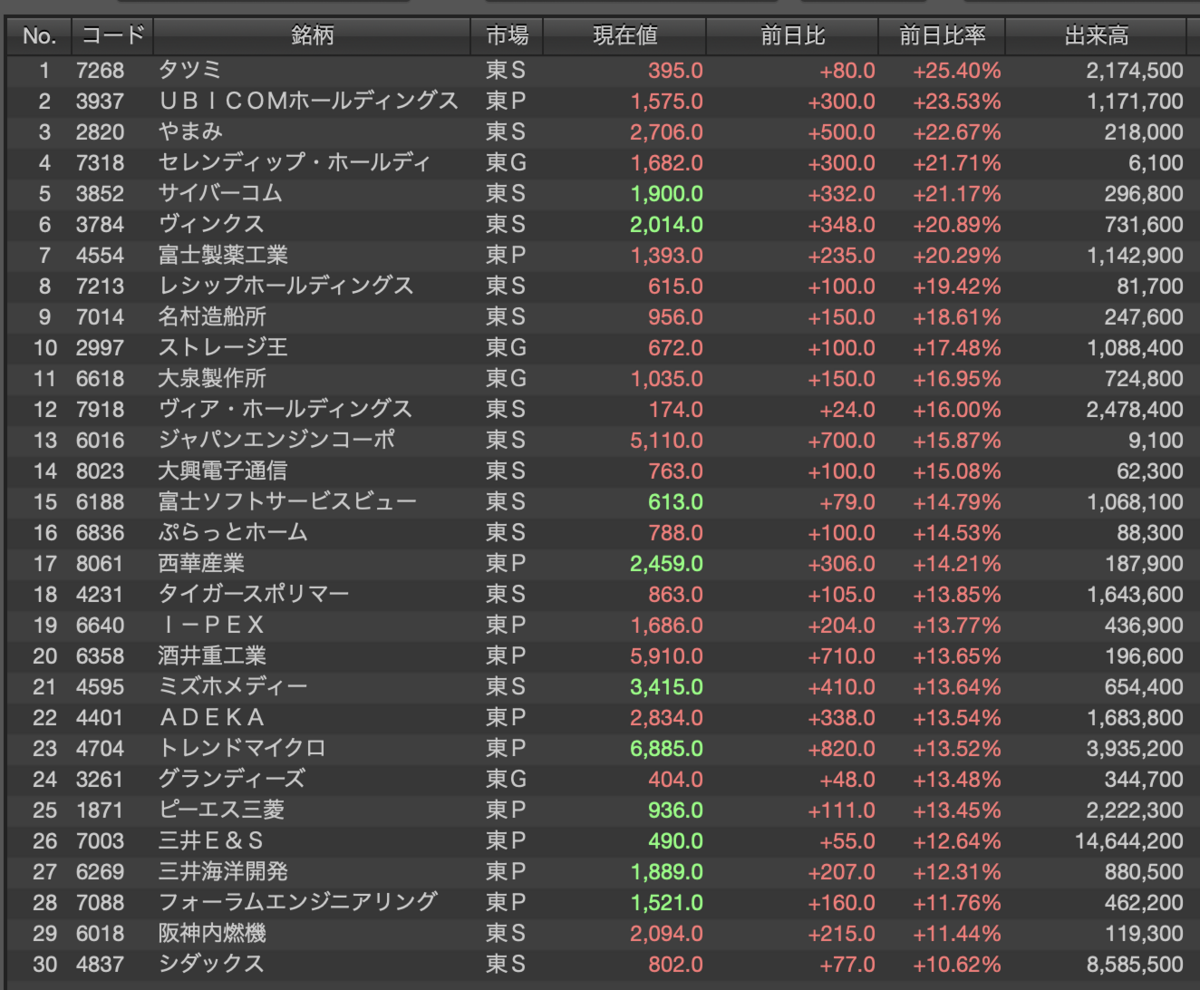Sort by the 出来高 column header
This screenshot has height=990, width=1200.
point(1097,37)
